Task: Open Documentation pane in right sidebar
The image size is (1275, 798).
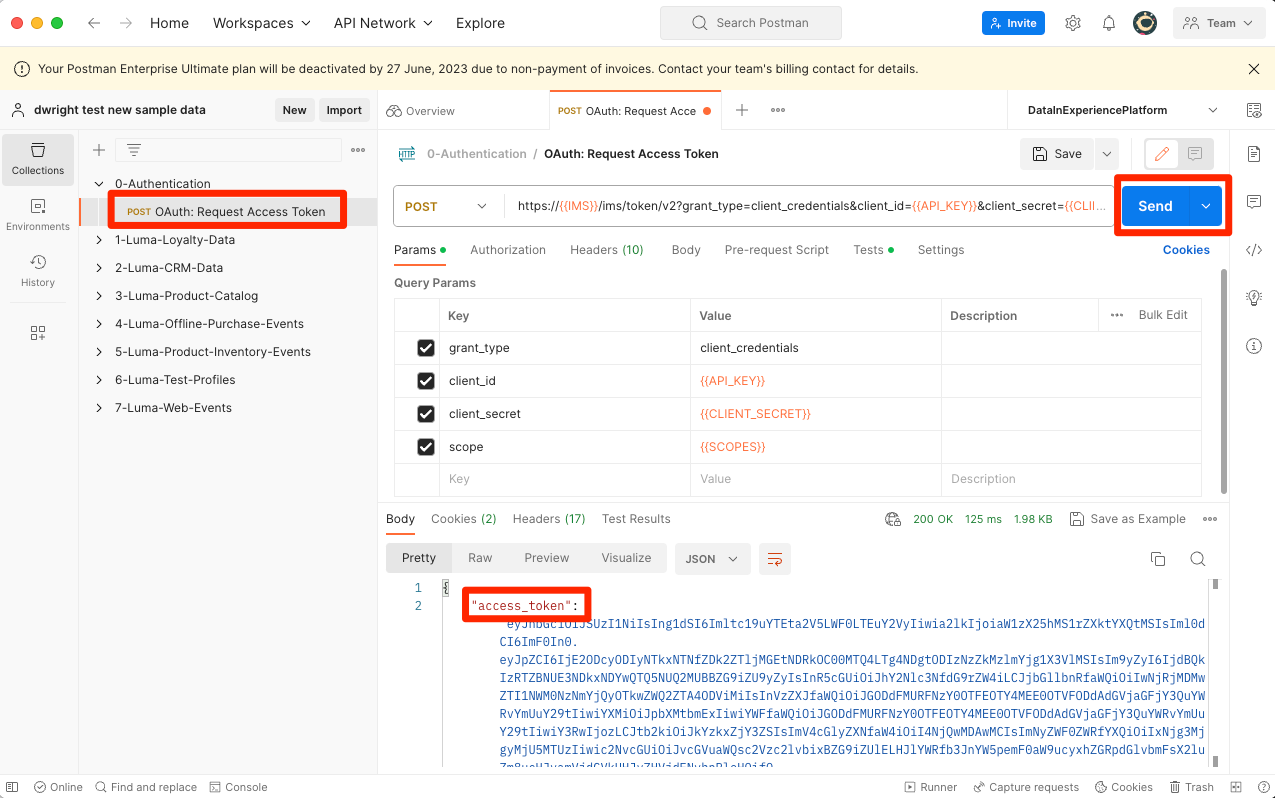Action: point(1254,154)
